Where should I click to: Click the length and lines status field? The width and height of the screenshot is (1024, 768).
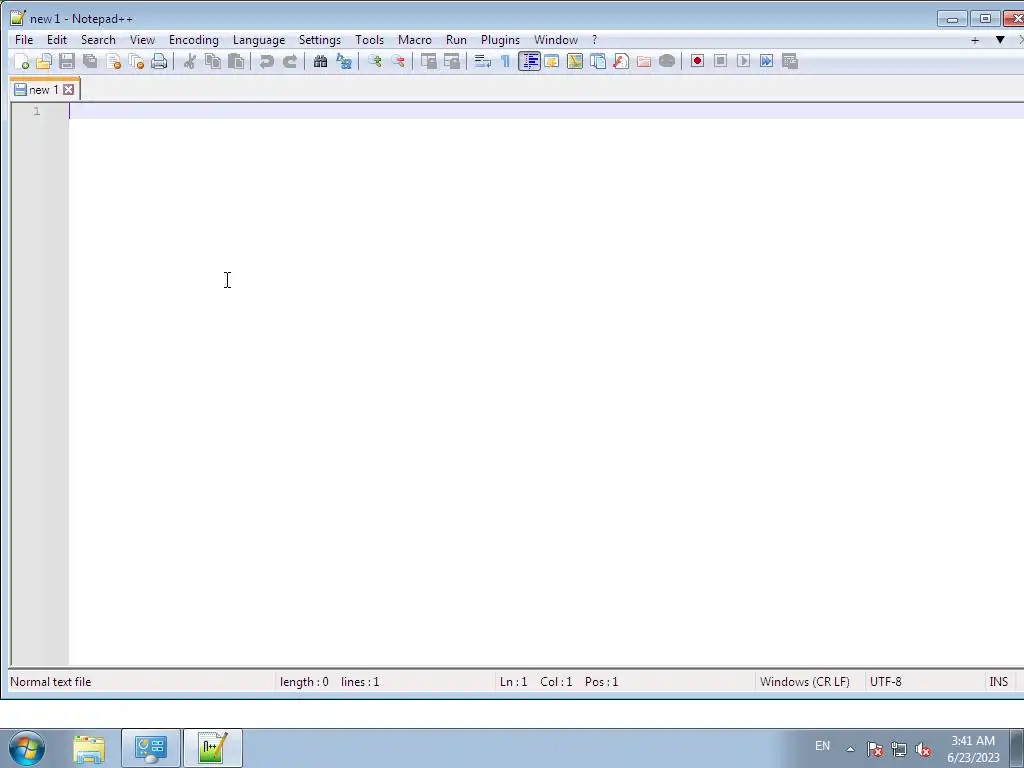click(x=385, y=682)
